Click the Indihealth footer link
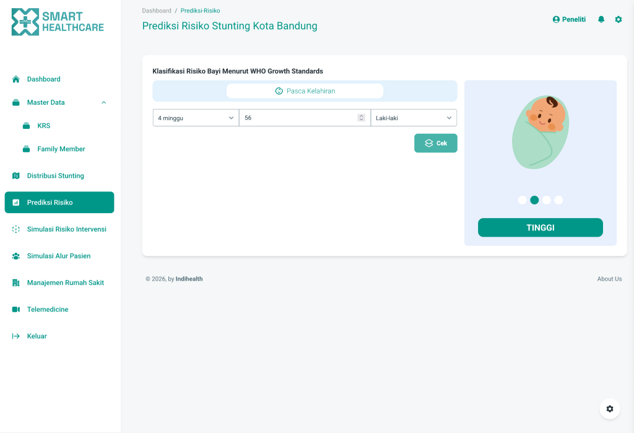634x433 pixels. 189,279
